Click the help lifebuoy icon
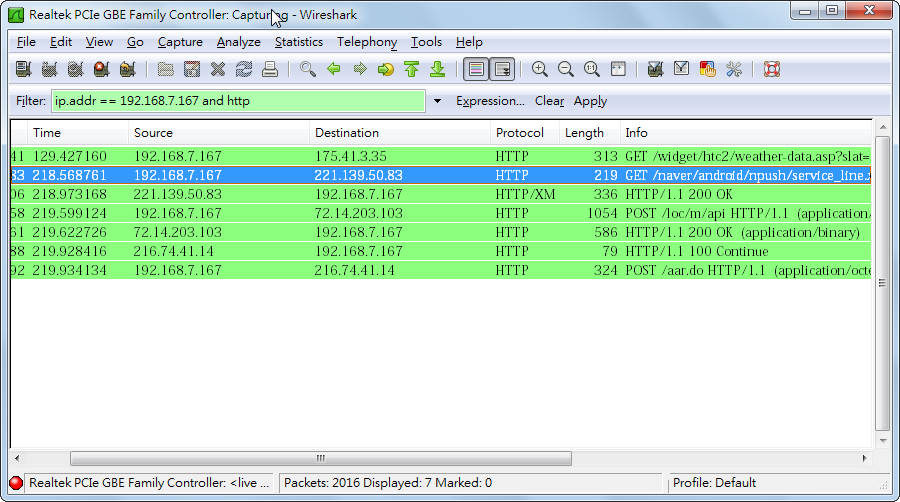Image resolution: width=900 pixels, height=502 pixels. tap(772, 69)
